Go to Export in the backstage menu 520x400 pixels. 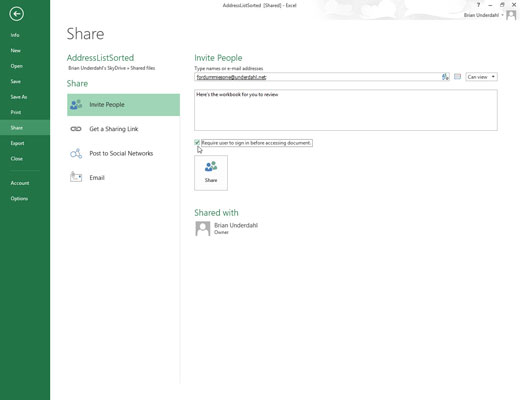tap(17, 143)
